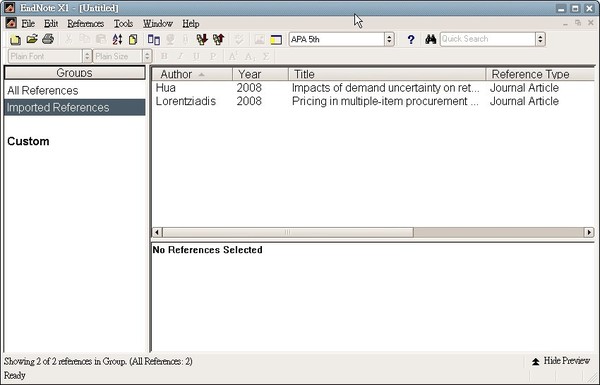Click the New Reference icon
Viewport: 600px width, 385px height.
click(x=133, y=39)
